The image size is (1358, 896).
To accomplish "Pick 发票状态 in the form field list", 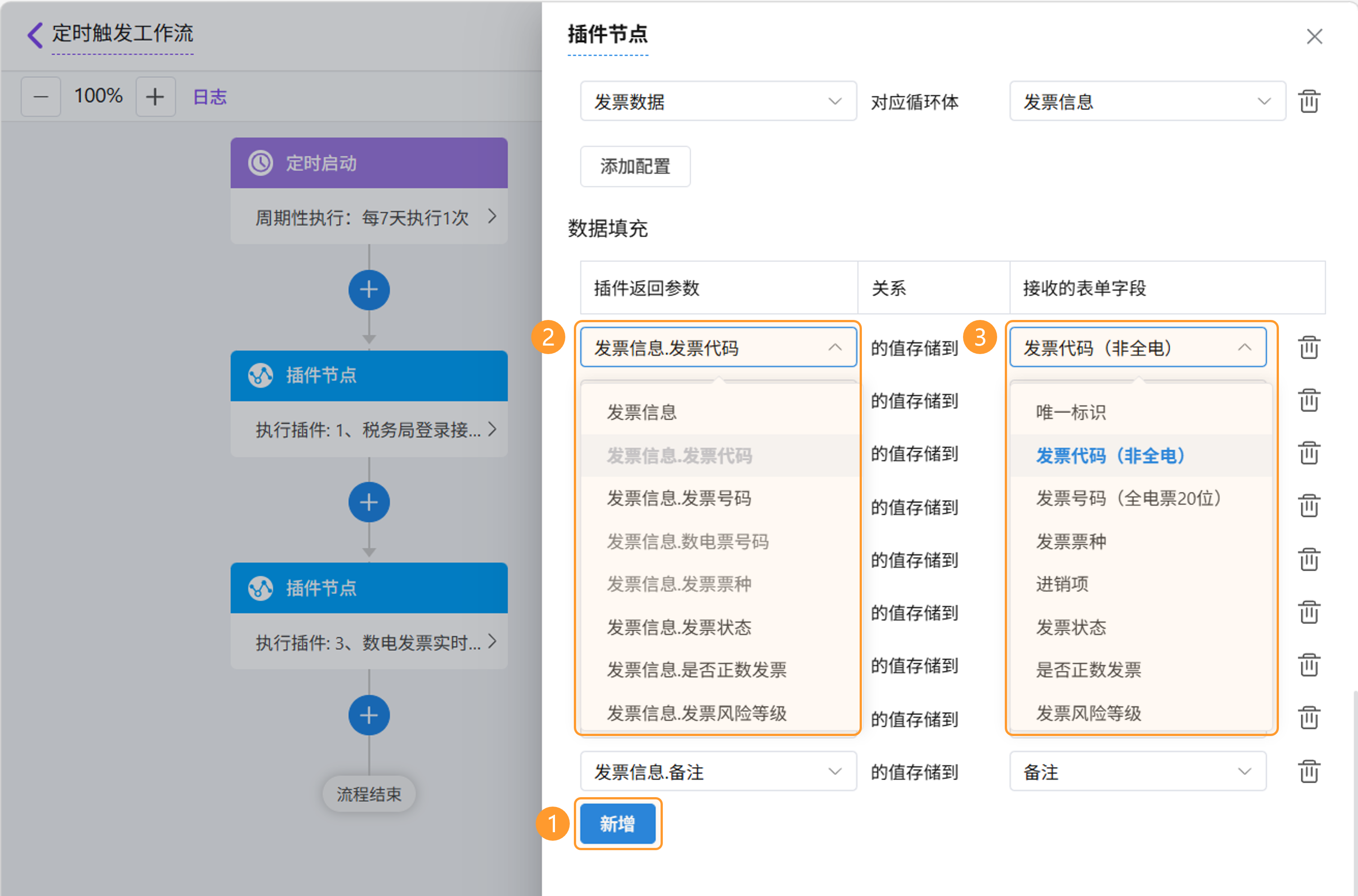I will pyautogui.click(x=1071, y=627).
